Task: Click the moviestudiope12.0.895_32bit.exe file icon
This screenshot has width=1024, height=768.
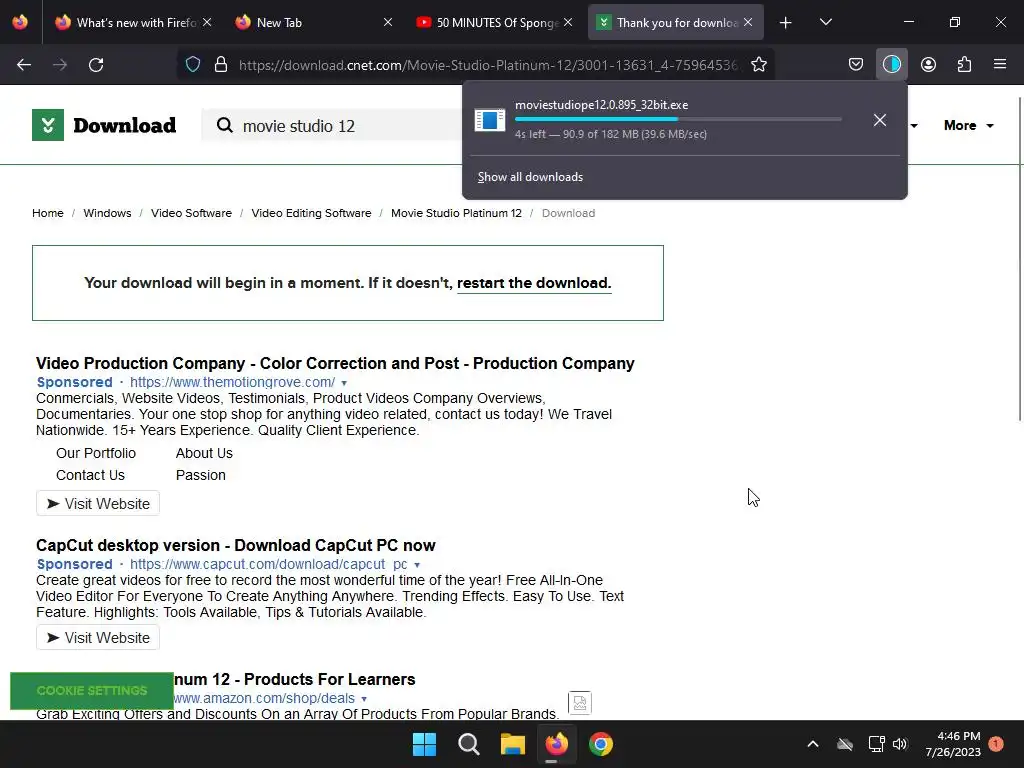Action: pyautogui.click(x=490, y=120)
